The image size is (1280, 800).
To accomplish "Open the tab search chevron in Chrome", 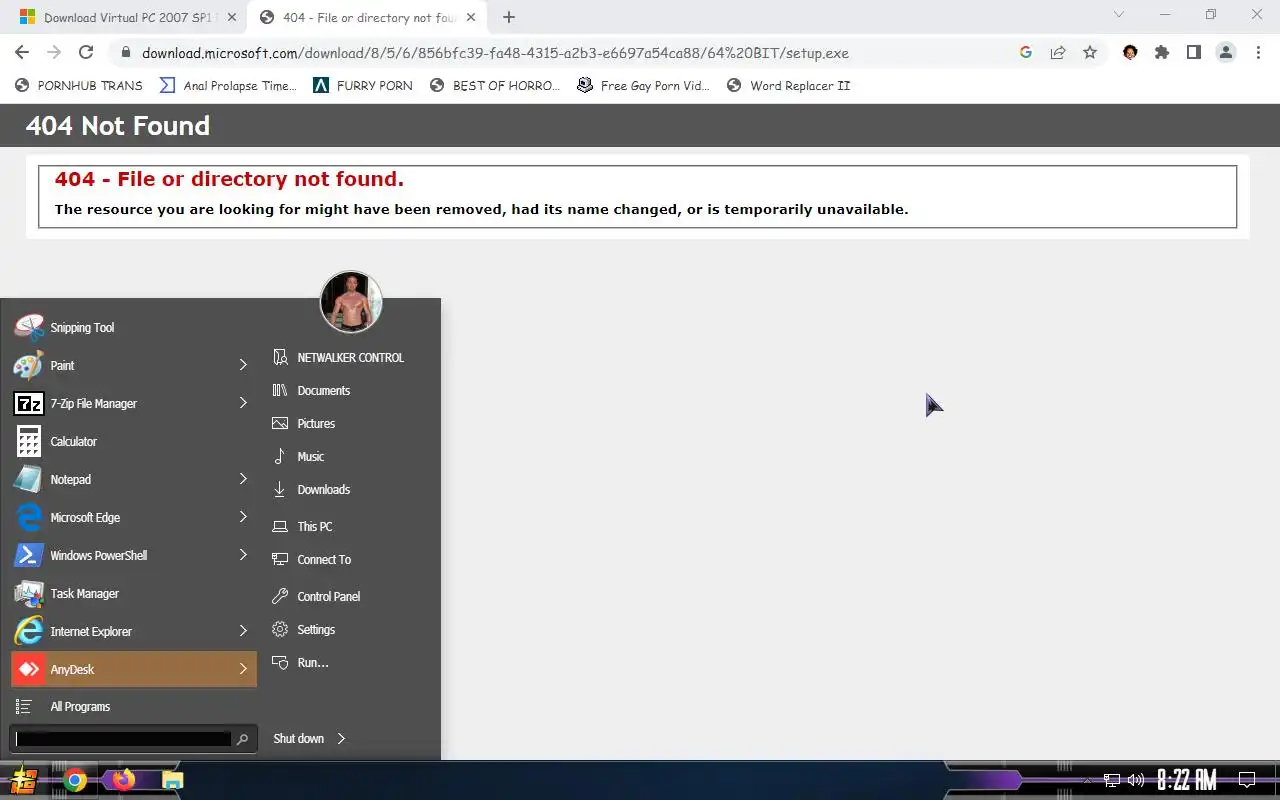I will [1119, 15].
